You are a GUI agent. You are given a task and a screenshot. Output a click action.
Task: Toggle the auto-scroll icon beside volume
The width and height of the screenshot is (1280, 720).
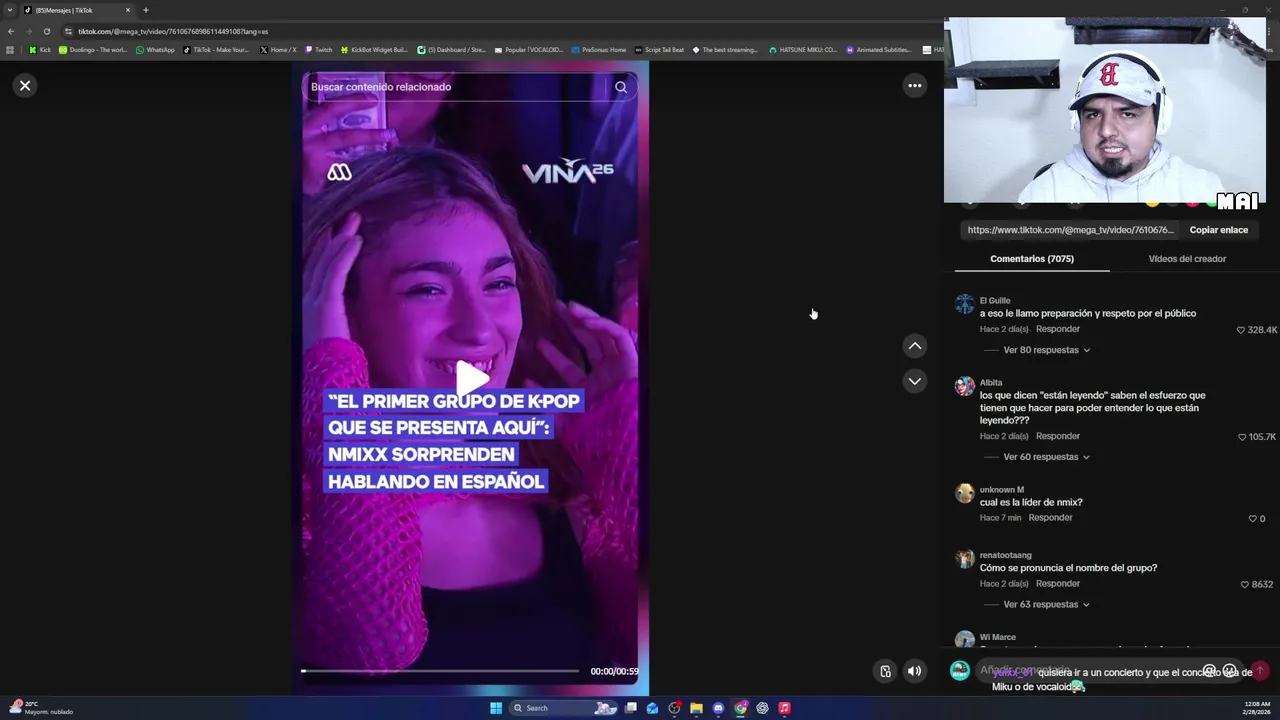(885, 671)
